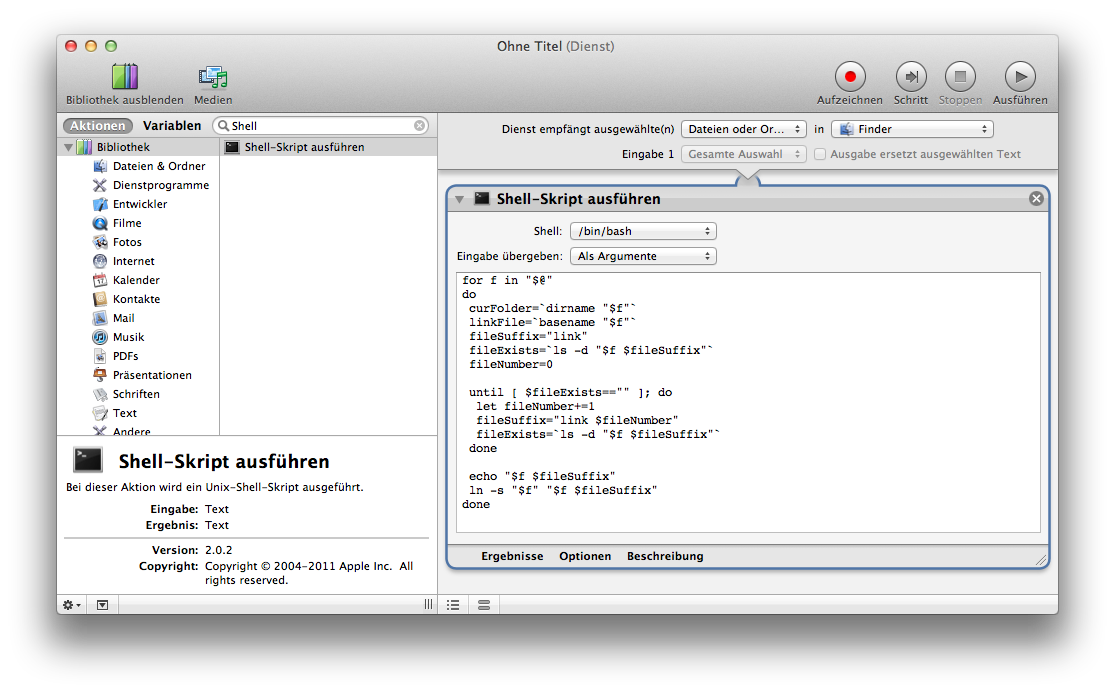Show the variables list view
The height and width of the screenshot is (693, 1115).
(484, 605)
